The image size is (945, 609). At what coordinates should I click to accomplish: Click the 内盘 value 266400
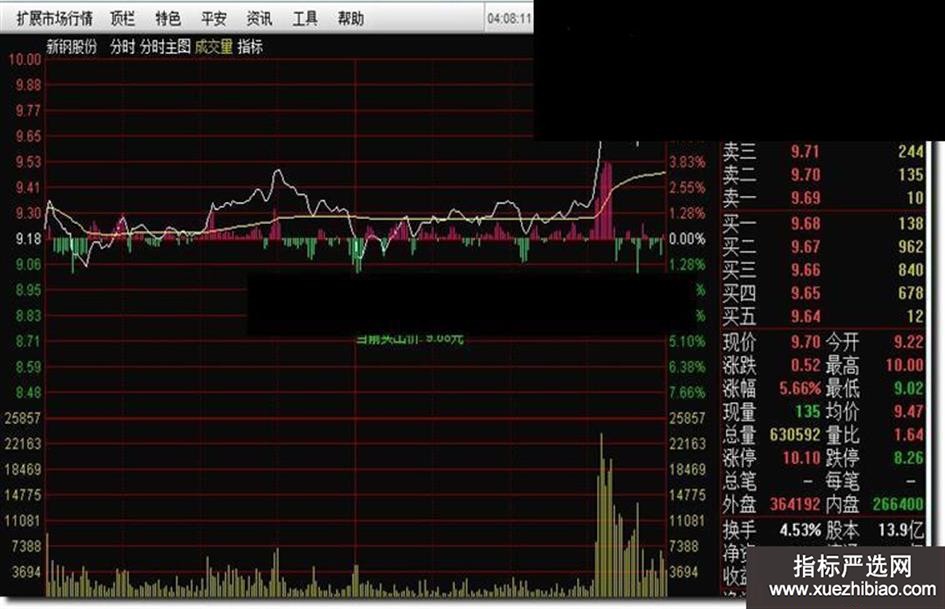[898, 504]
